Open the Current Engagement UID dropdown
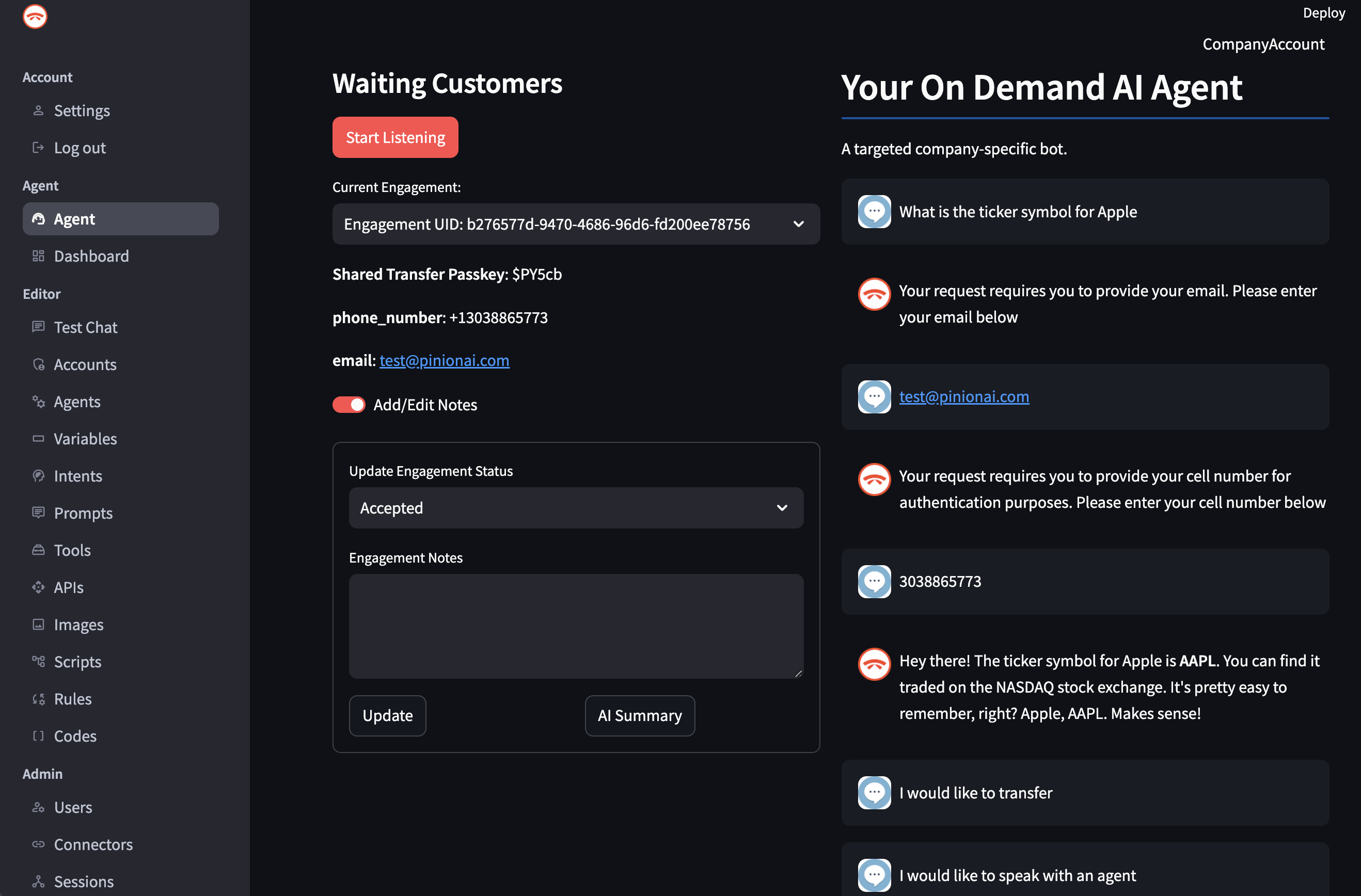The height and width of the screenshot is (896, 1361). [x=576, y=224]
